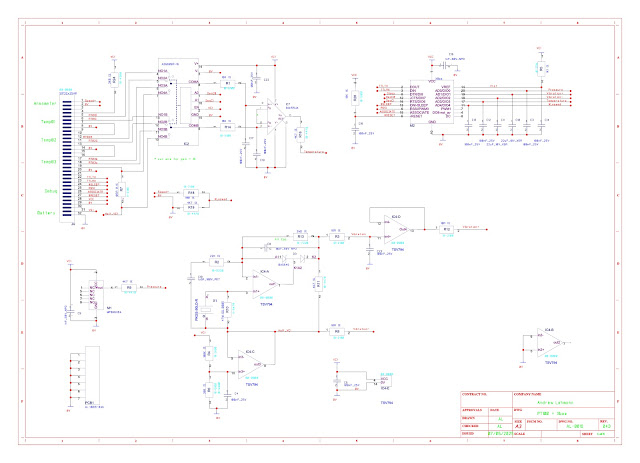This screenshot has width=640, height=463.
Task: Select the IC4:E power supply block
Action: point(385,381)
